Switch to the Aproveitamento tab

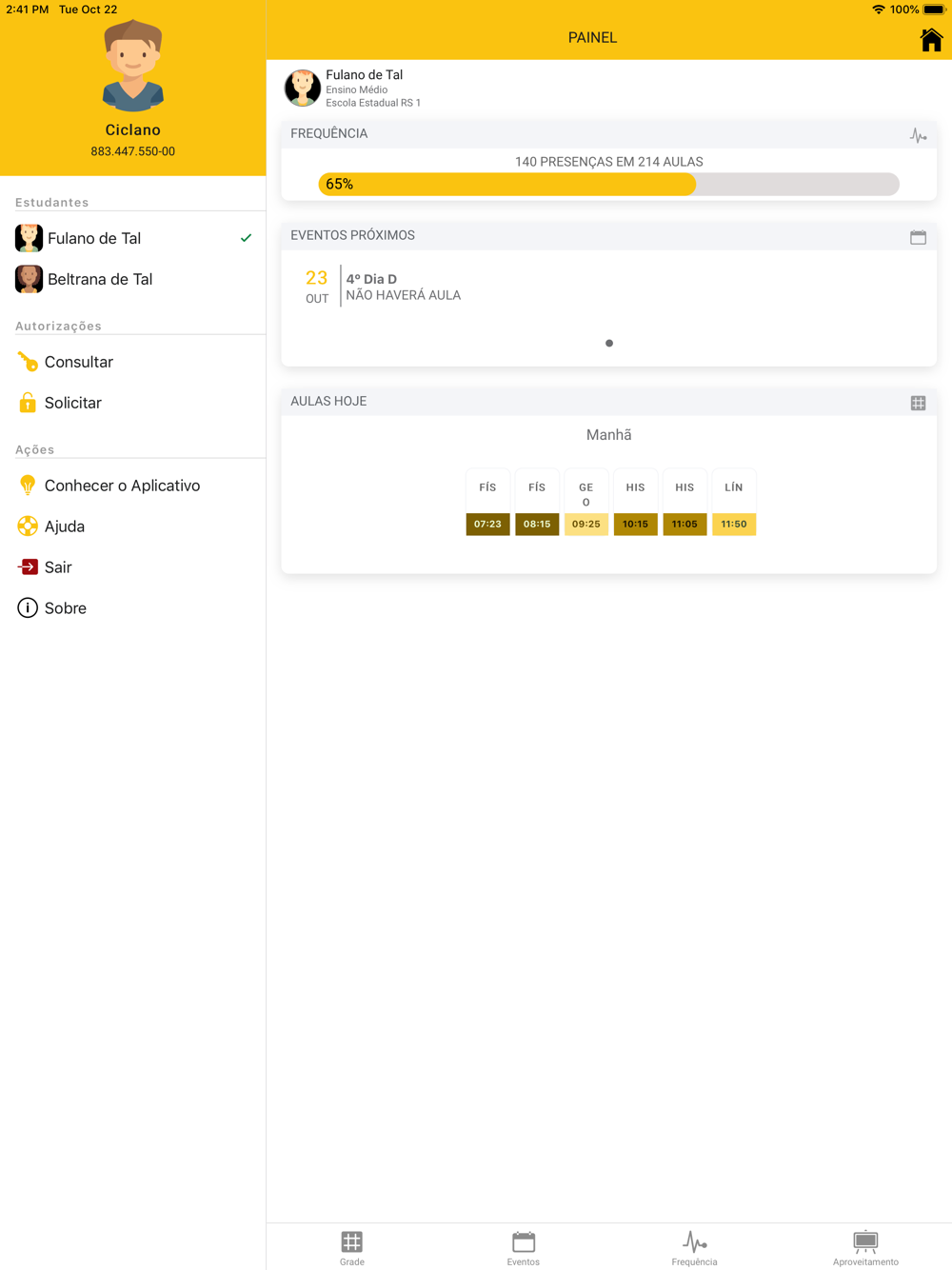865,1247
